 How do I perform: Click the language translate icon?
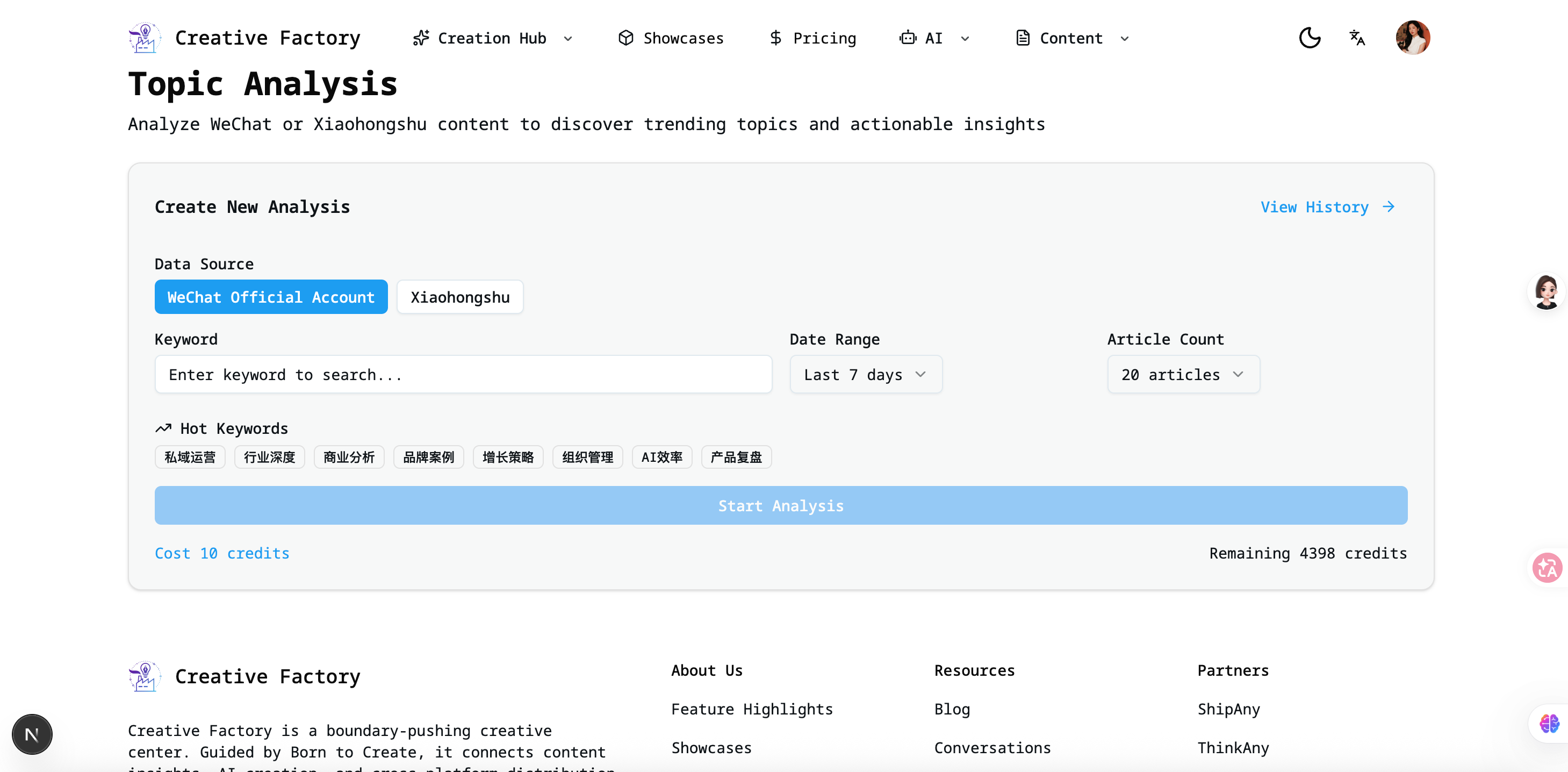click(x=1357, y=38)
